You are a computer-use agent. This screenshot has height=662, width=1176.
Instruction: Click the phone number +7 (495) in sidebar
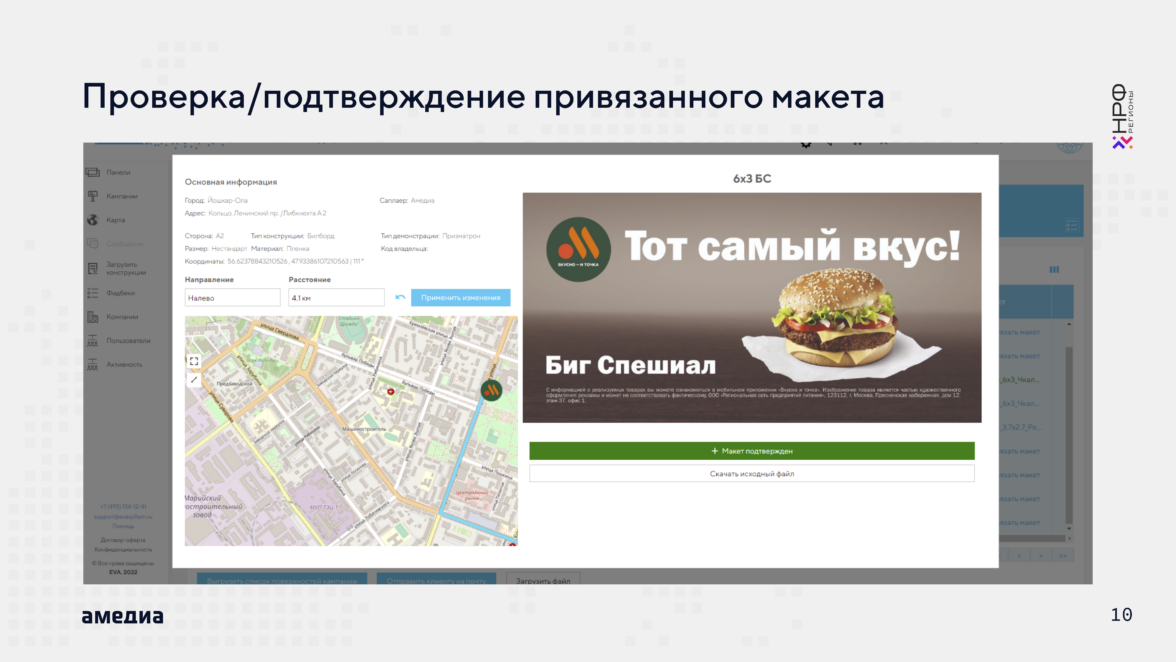123,507
